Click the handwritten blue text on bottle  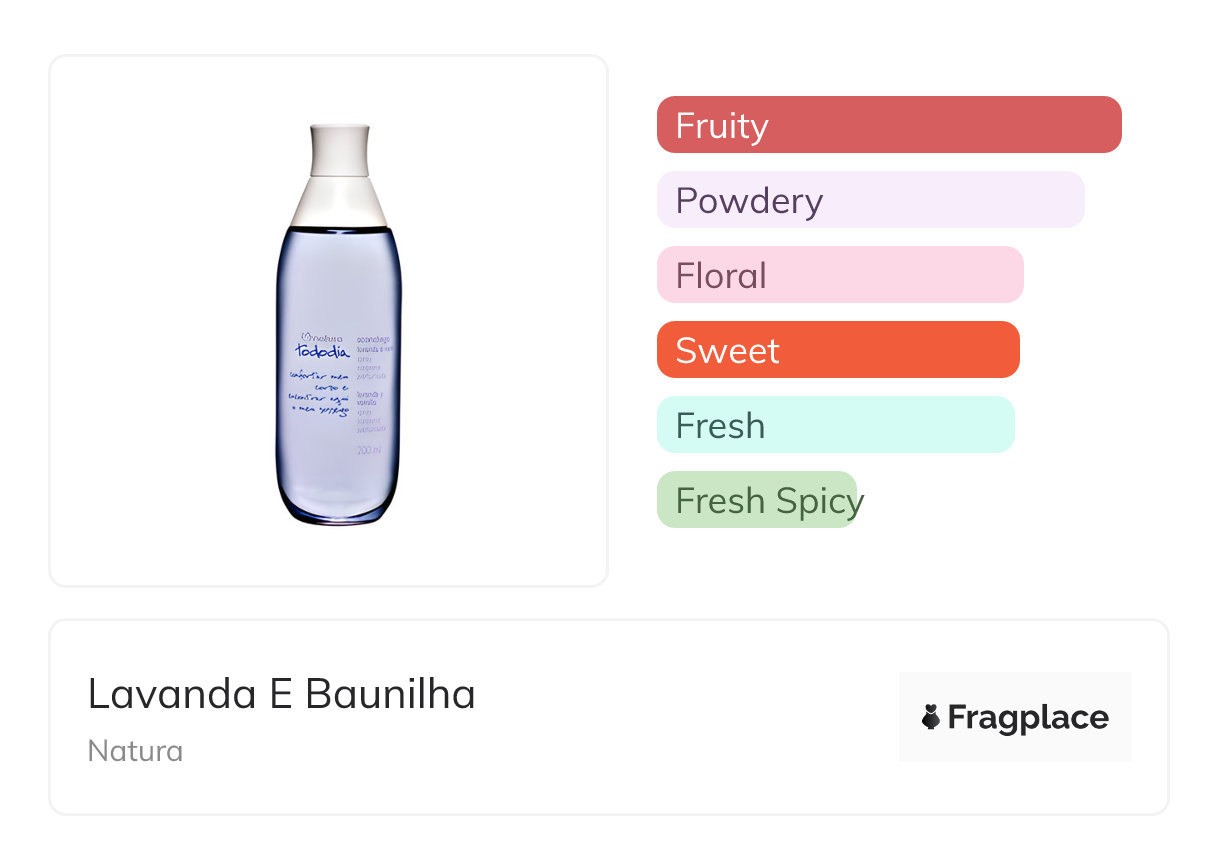[321, 394]
